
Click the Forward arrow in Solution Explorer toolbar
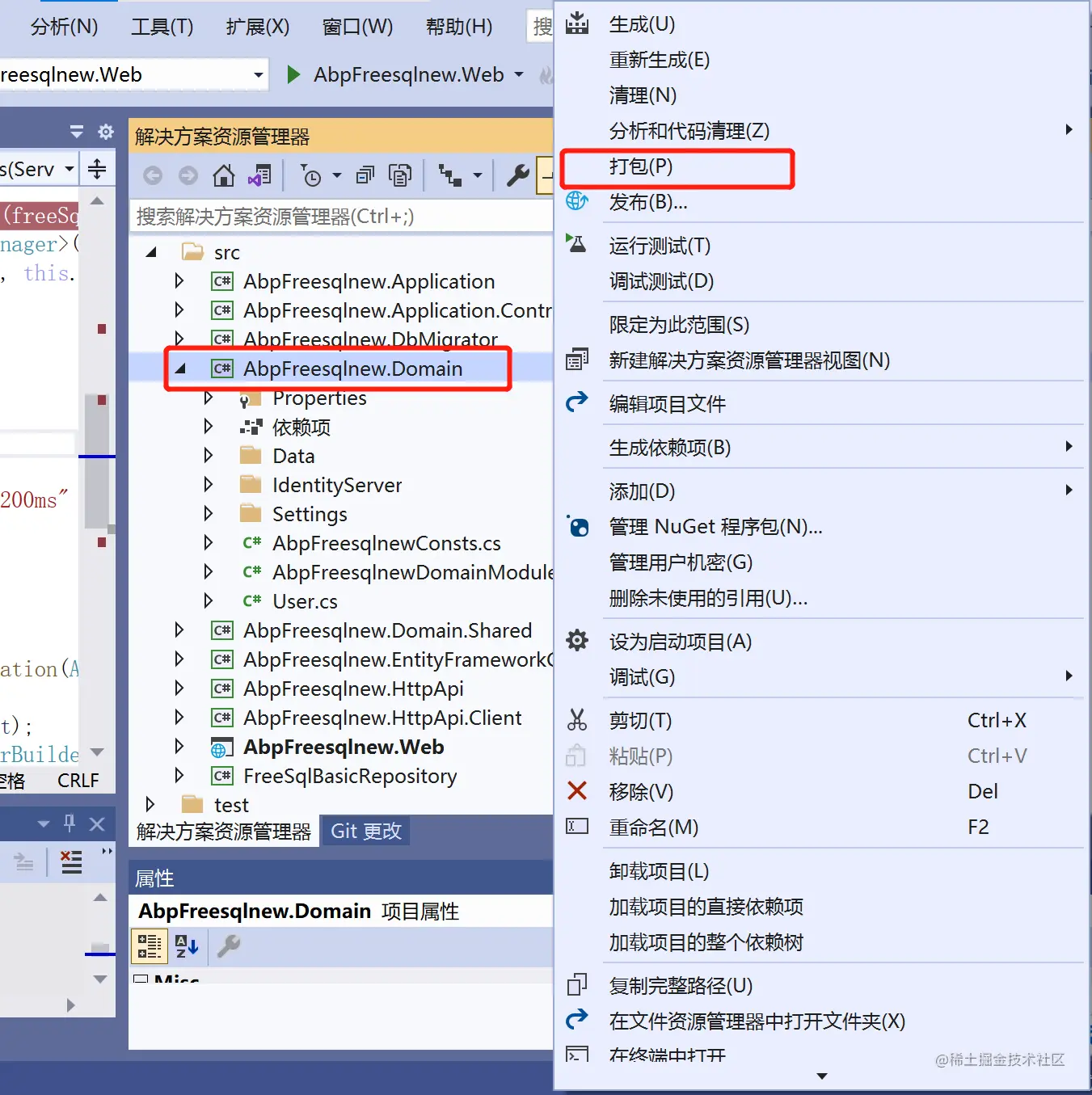point(188,175)
